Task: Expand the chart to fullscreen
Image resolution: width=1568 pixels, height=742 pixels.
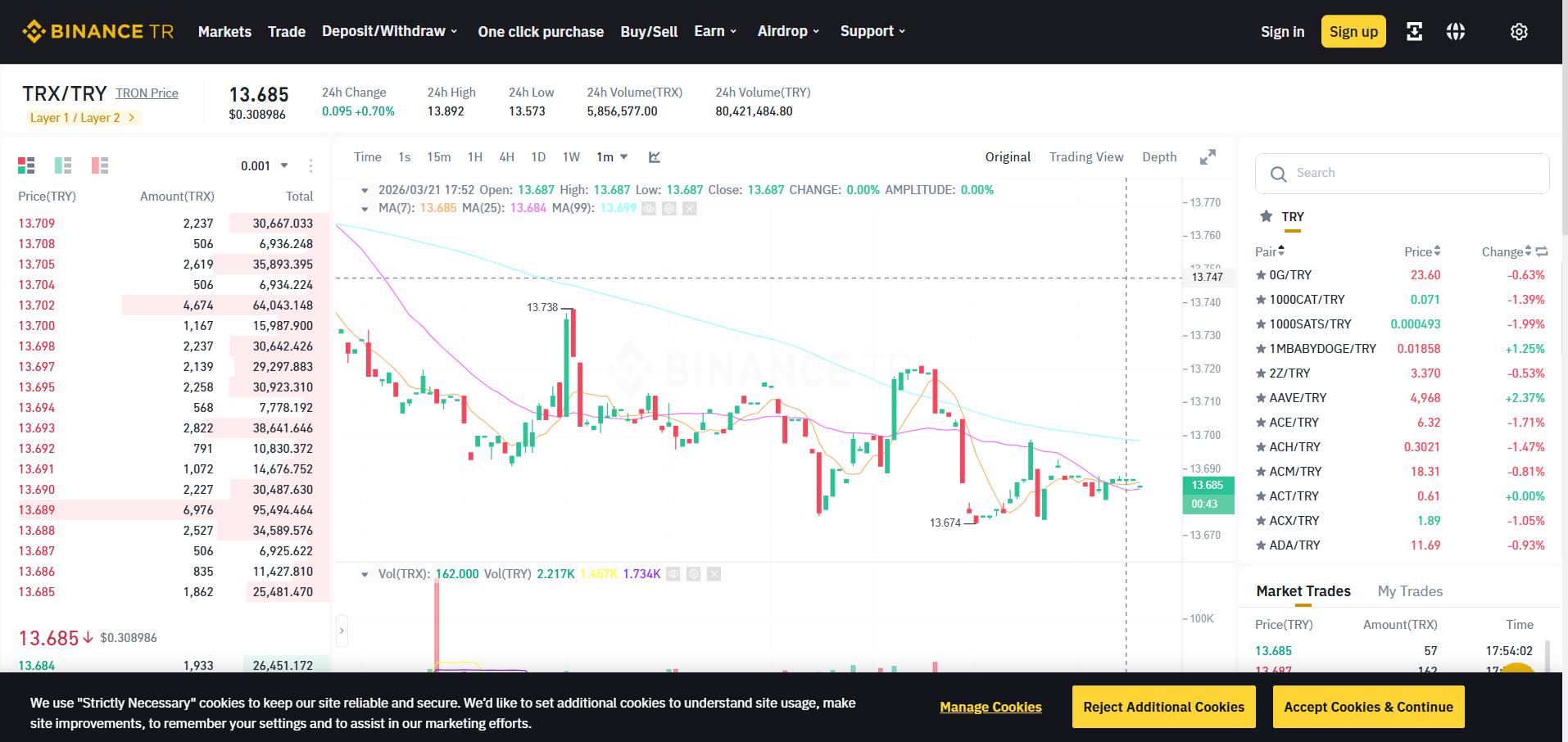Action: (1208, 156)
